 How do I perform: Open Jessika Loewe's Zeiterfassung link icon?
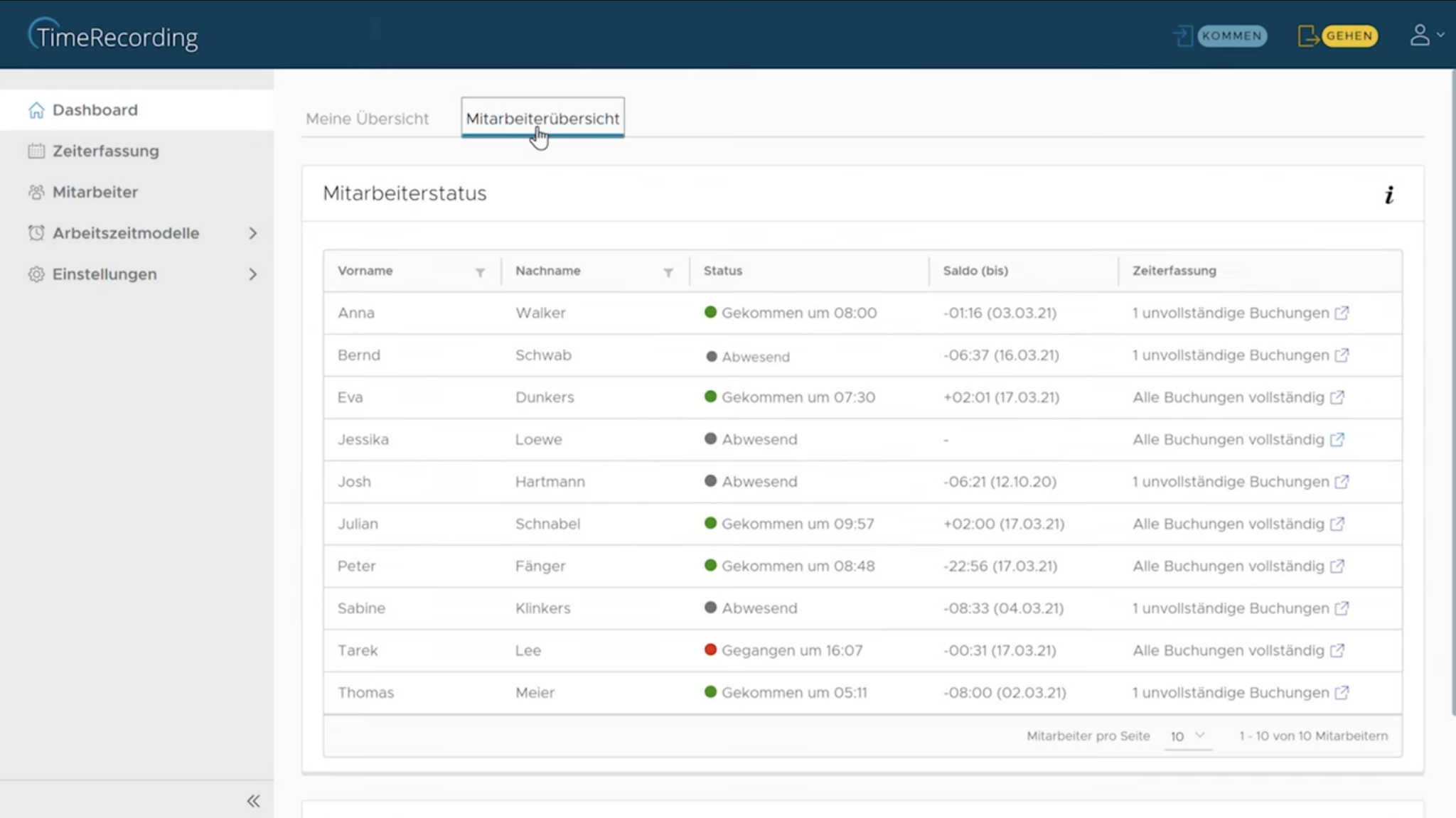1337,439
